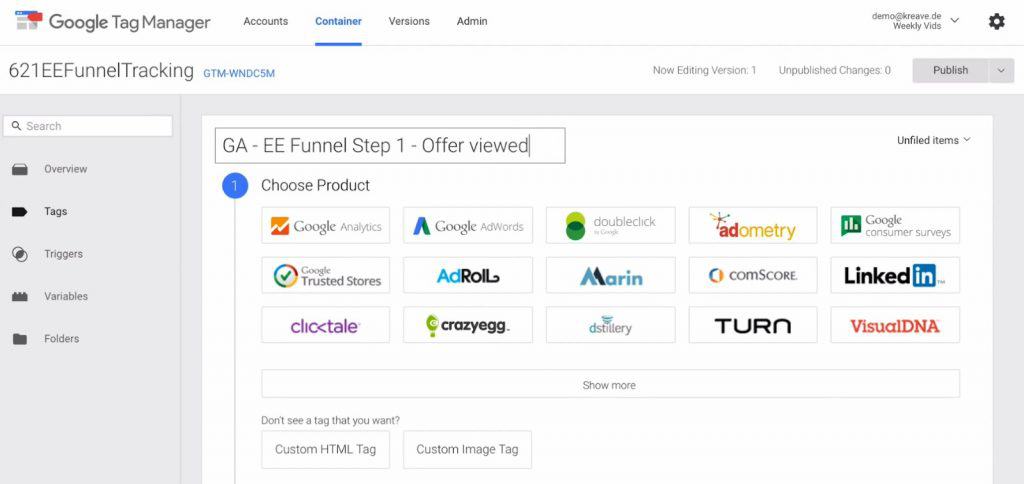Focus the sidebar Search field

pyautogui.click(x=88, y=126)
